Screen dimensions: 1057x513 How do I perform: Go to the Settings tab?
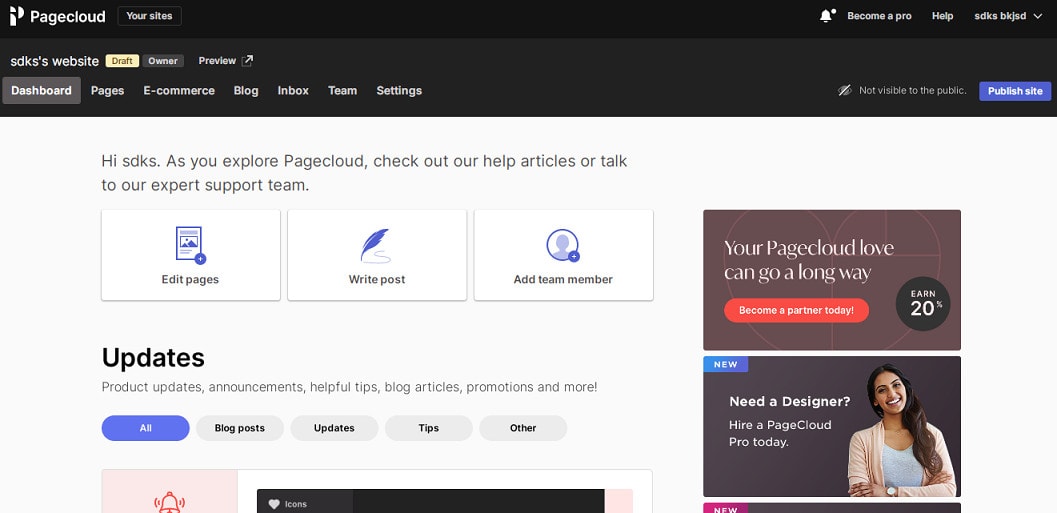tap(399, 90)
